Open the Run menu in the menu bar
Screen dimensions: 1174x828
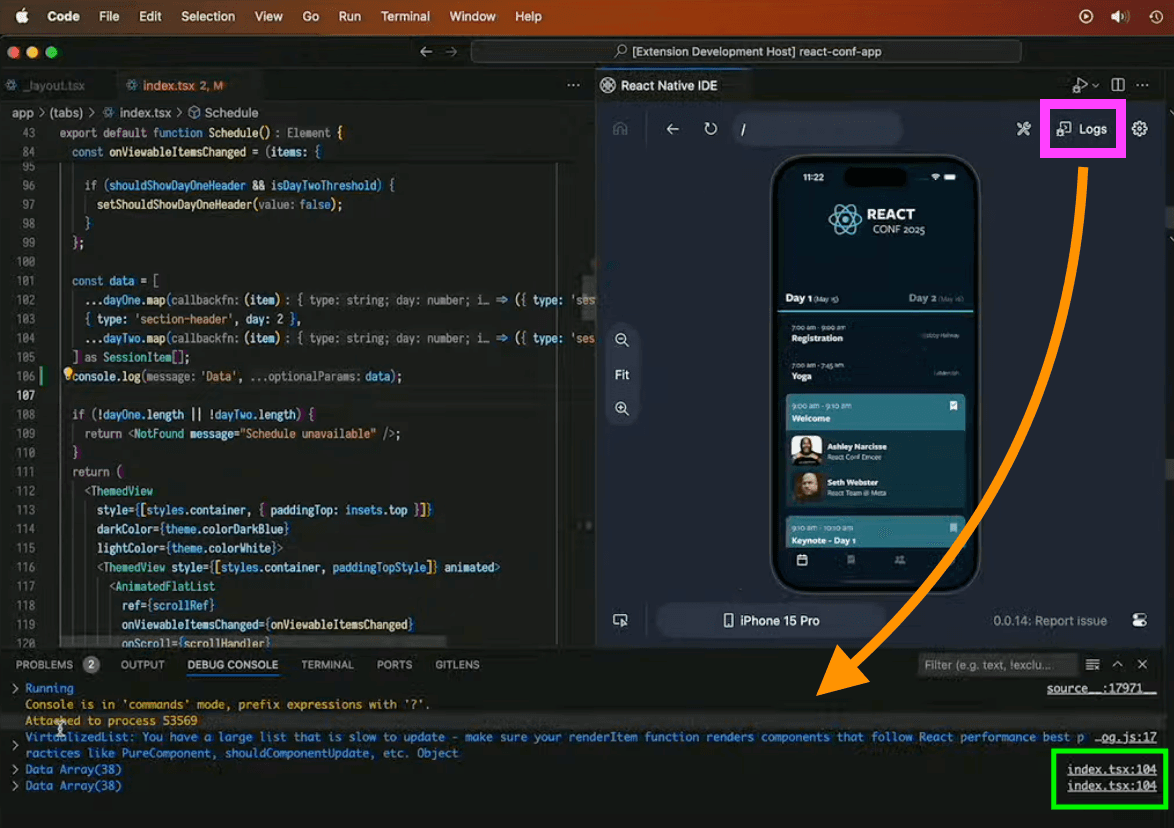pos(350,16)
